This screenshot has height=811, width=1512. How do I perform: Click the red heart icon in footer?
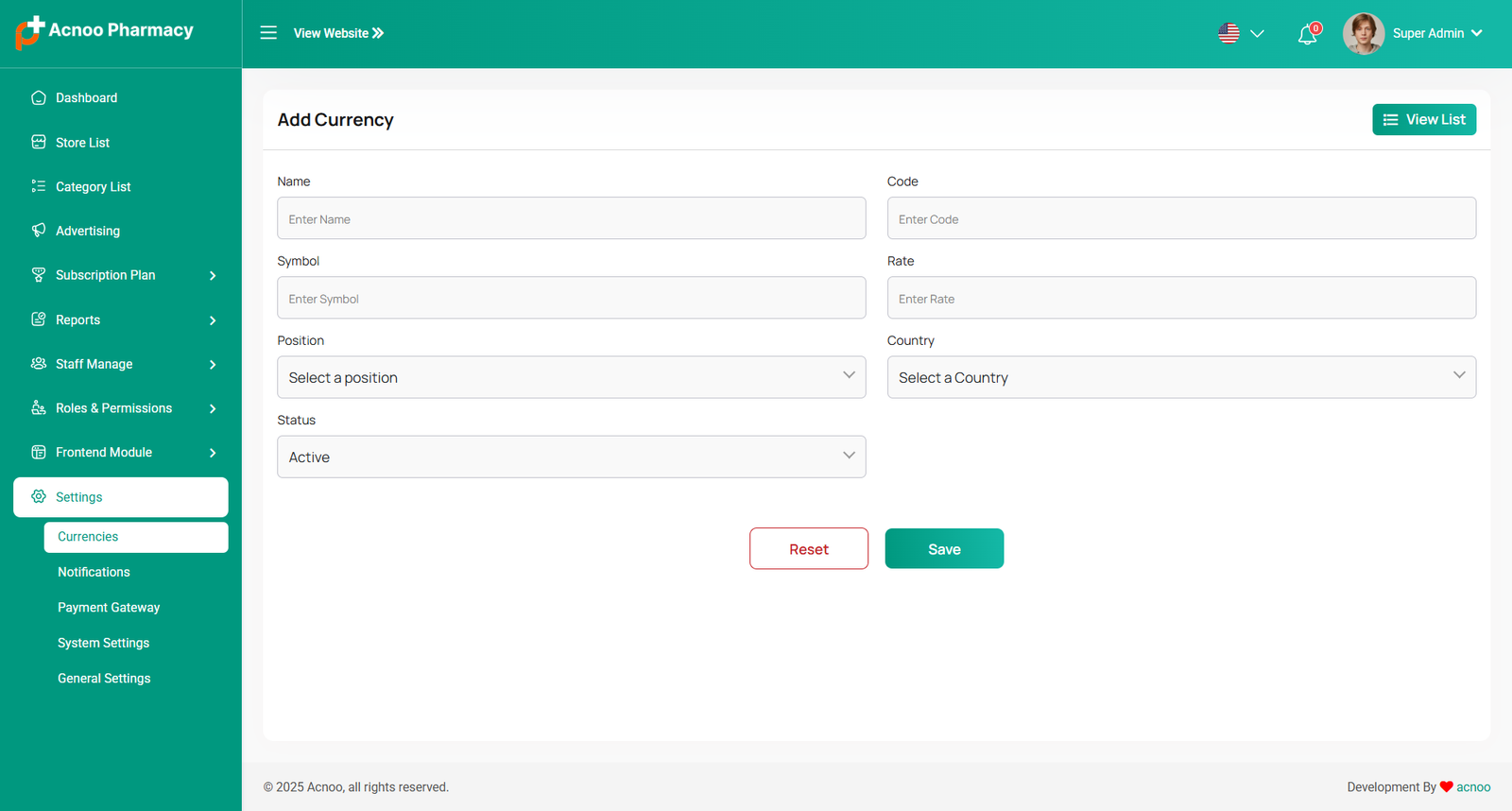(1446, 786)
